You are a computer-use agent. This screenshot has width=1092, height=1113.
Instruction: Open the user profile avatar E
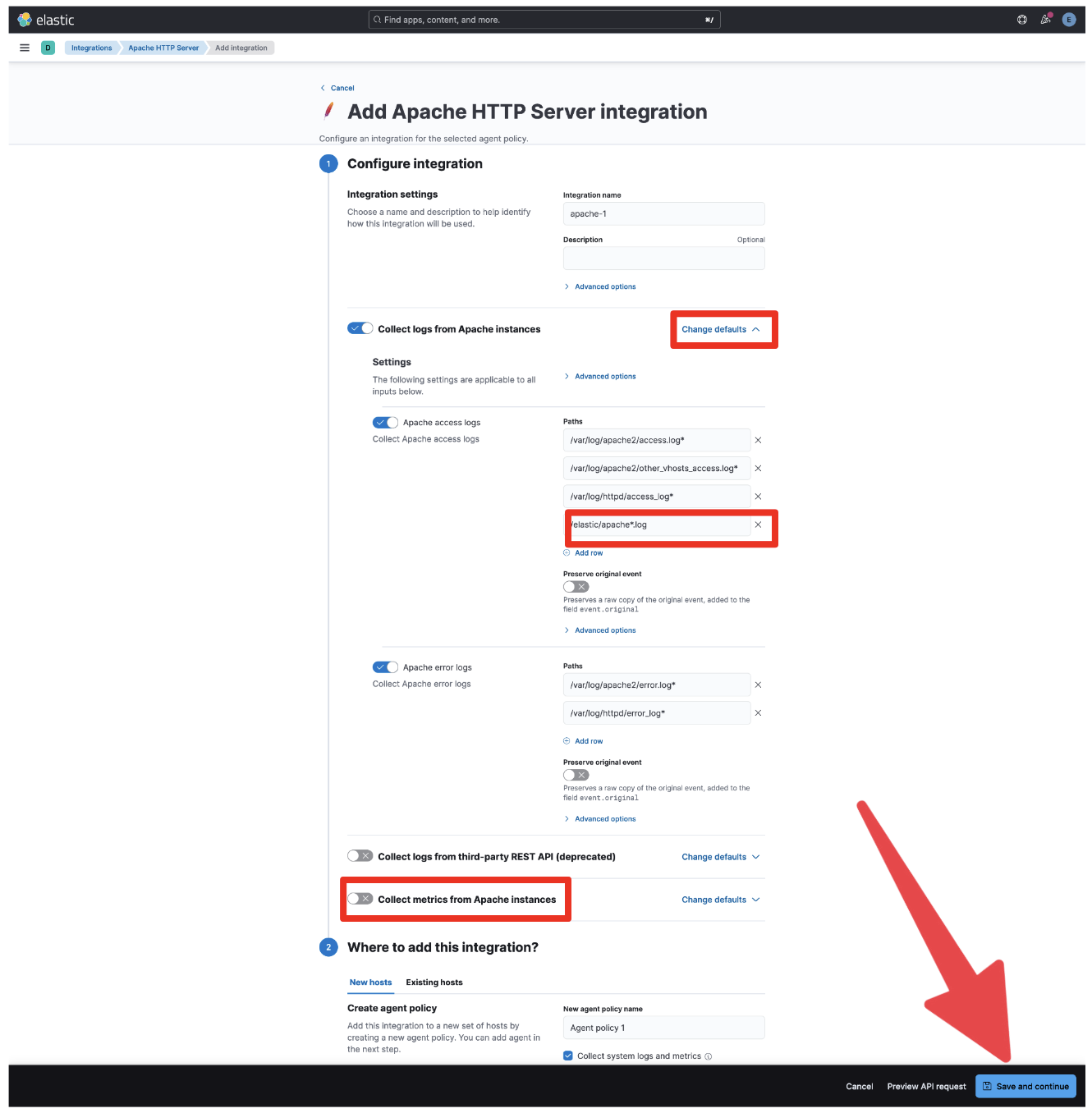pos(1069,20)
